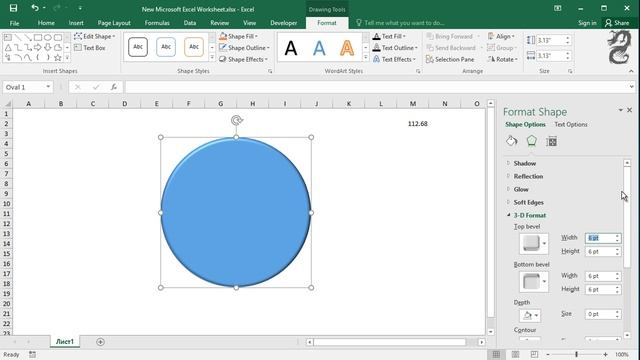Open the Text Effects menu
The width and height of the screenshot is (640, 360).
394,59
